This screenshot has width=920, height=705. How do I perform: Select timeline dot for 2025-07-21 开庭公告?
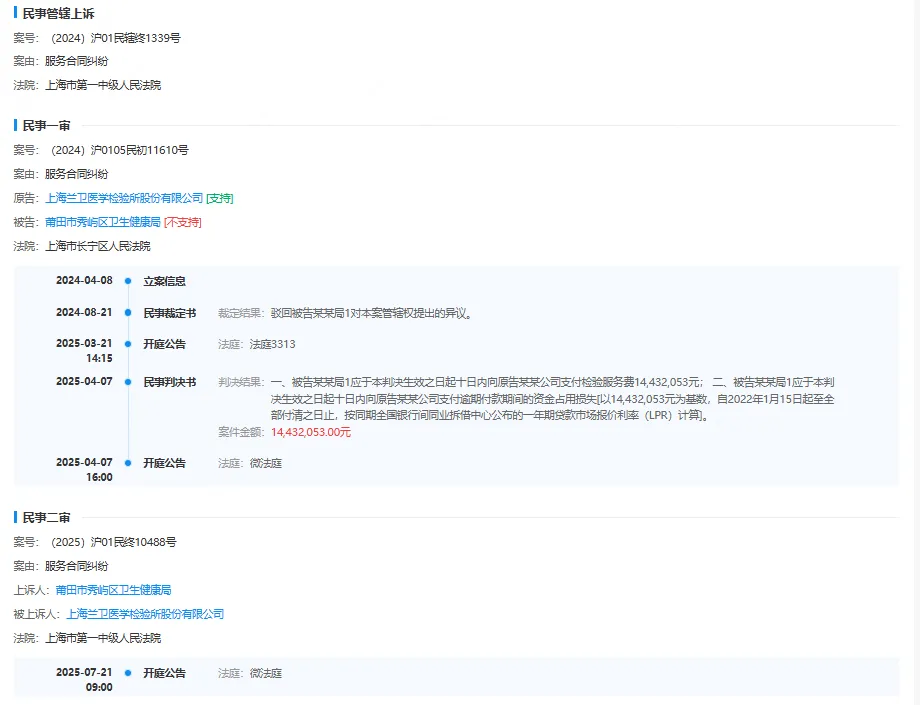point(128,673)
